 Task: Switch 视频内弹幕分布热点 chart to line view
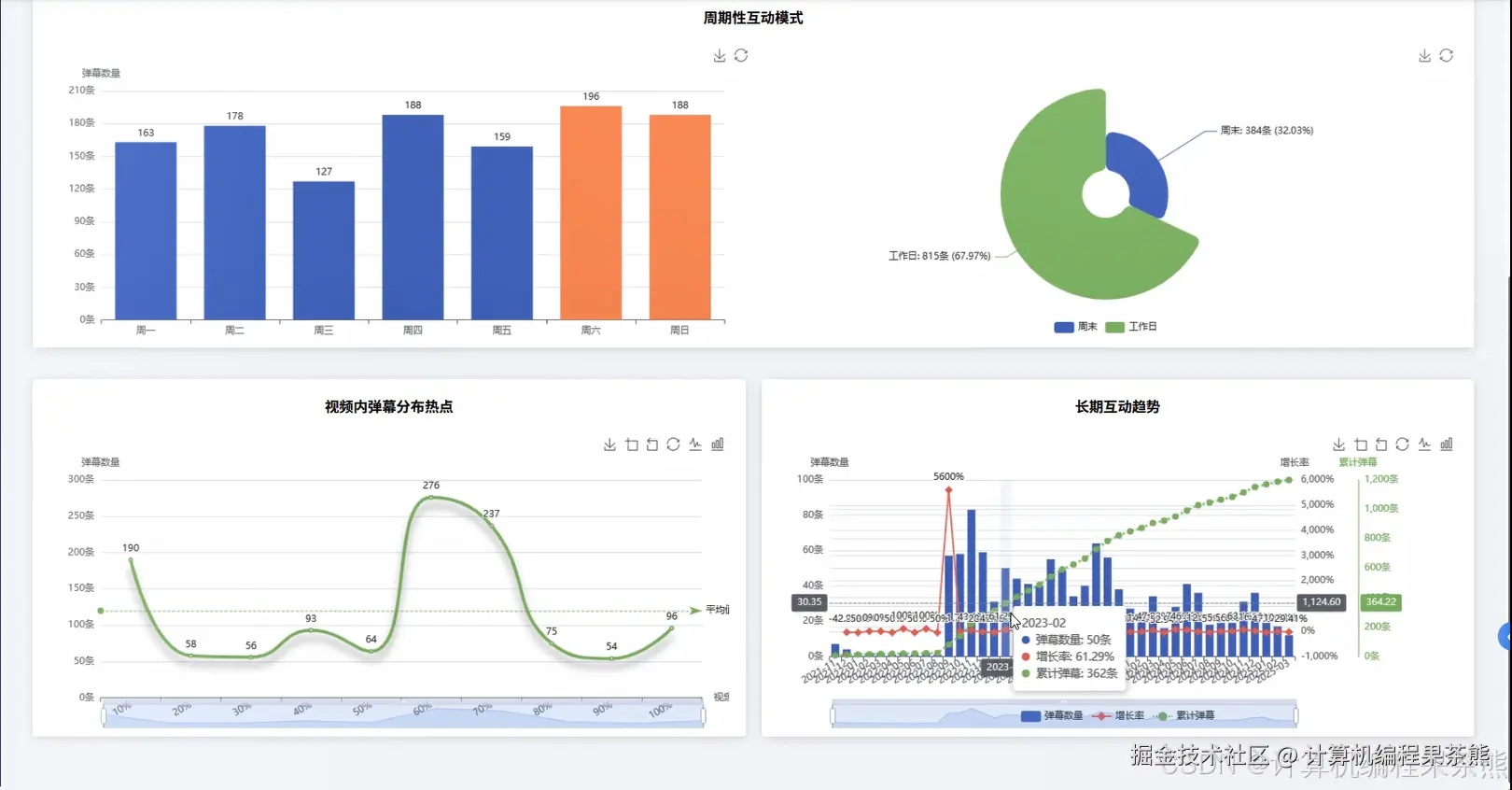pos(695,444)
